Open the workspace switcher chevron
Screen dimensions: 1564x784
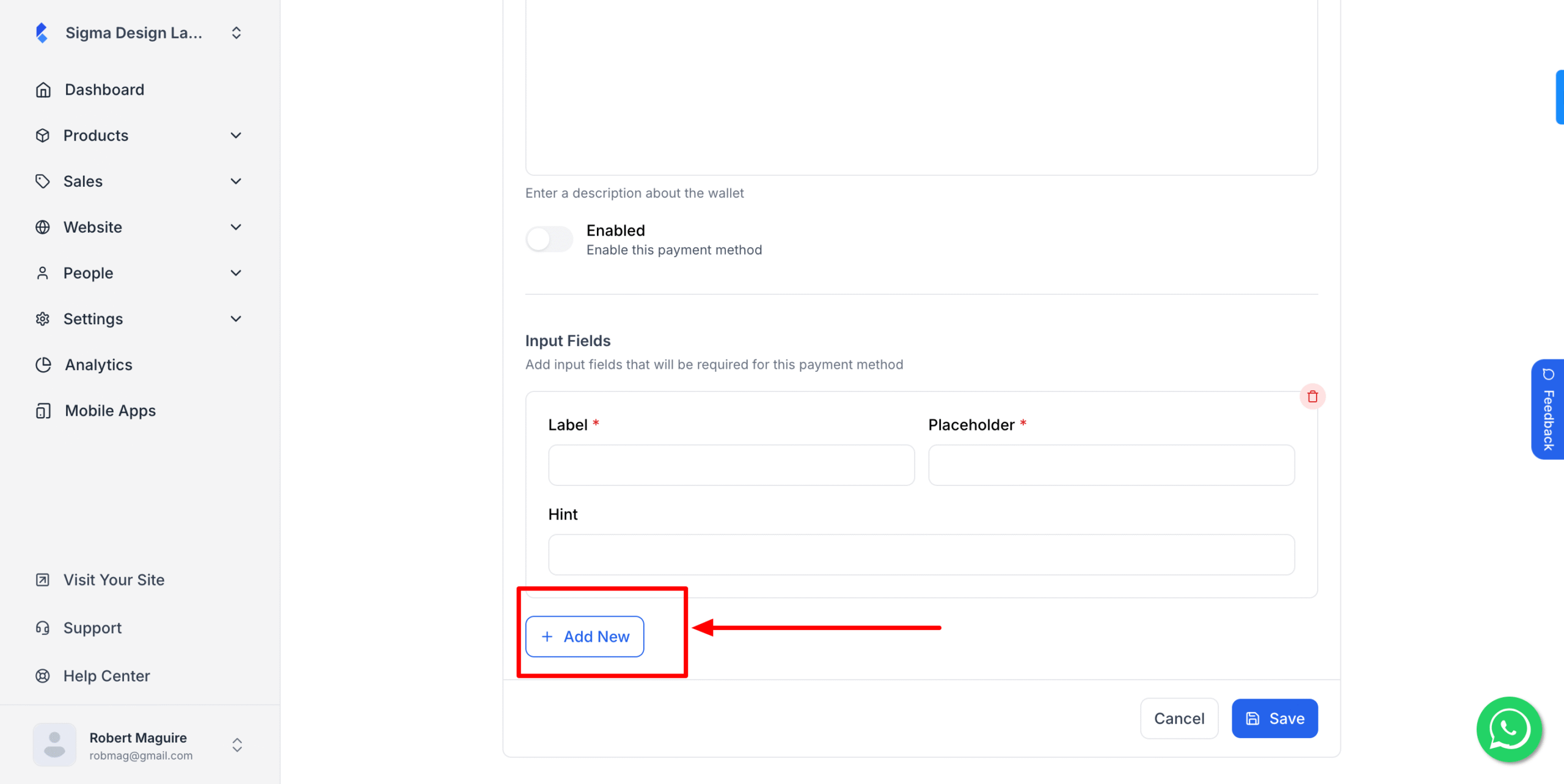236,32
